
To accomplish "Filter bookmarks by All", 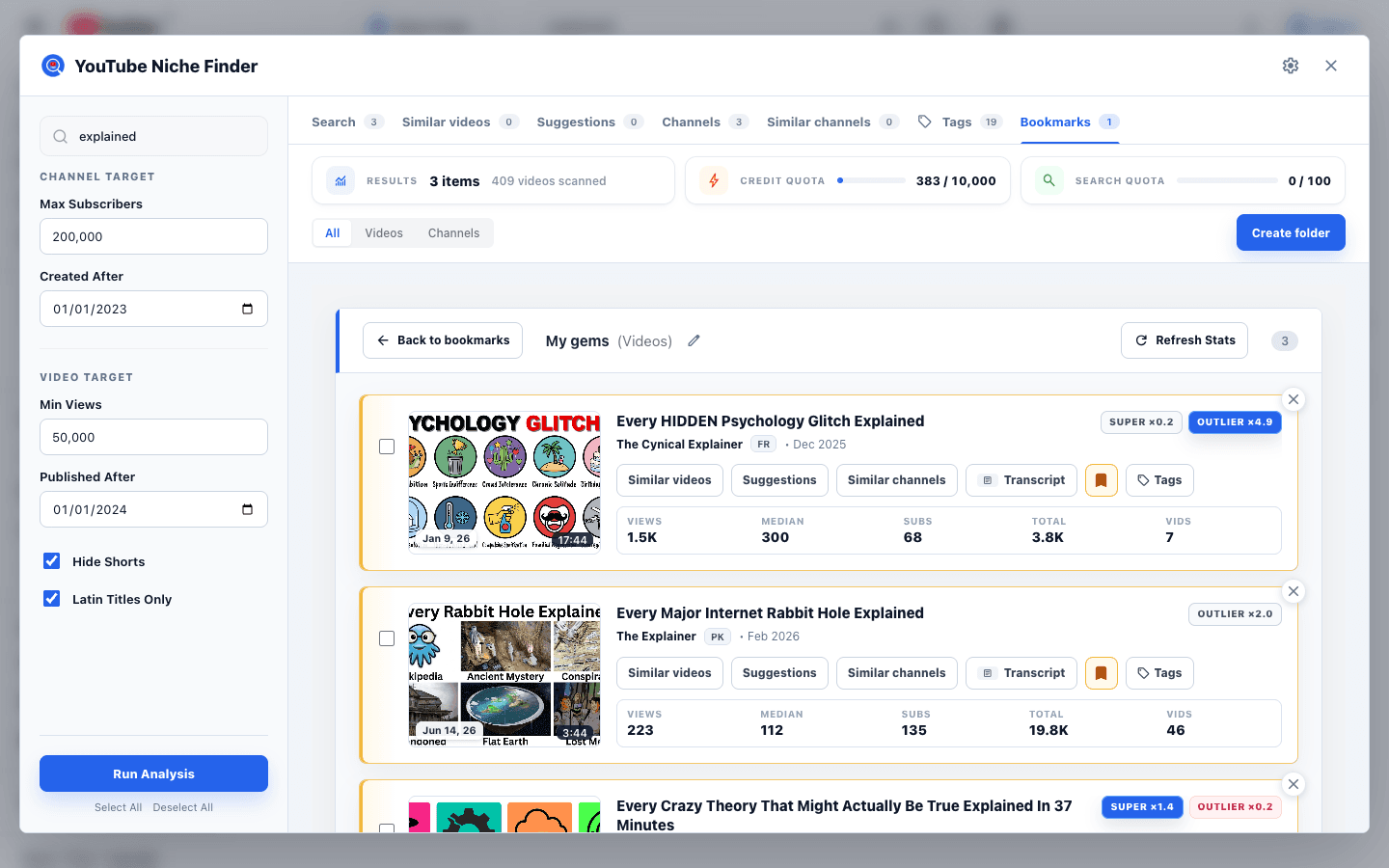I will 333,233.
